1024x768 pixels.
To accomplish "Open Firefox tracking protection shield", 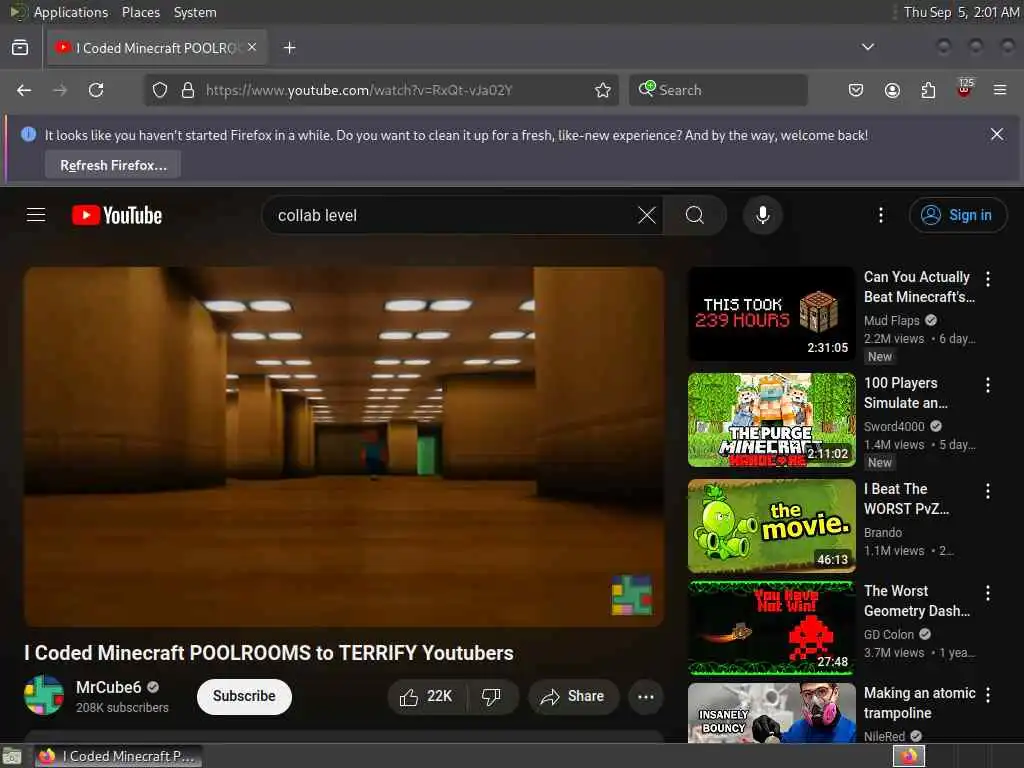I will (160, 90).
